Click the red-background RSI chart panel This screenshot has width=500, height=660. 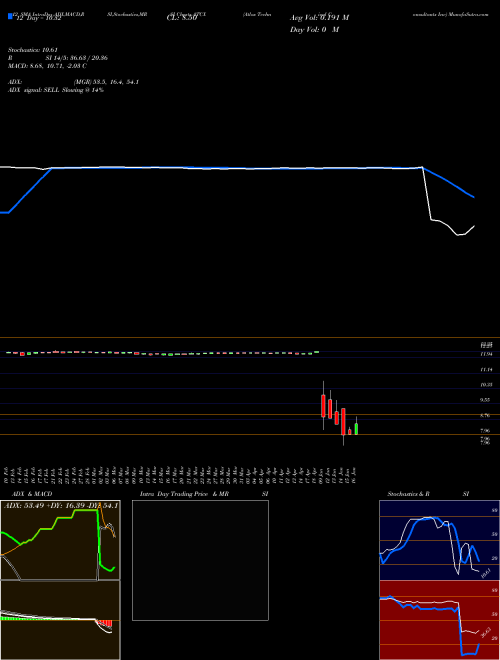pos(439,620)
